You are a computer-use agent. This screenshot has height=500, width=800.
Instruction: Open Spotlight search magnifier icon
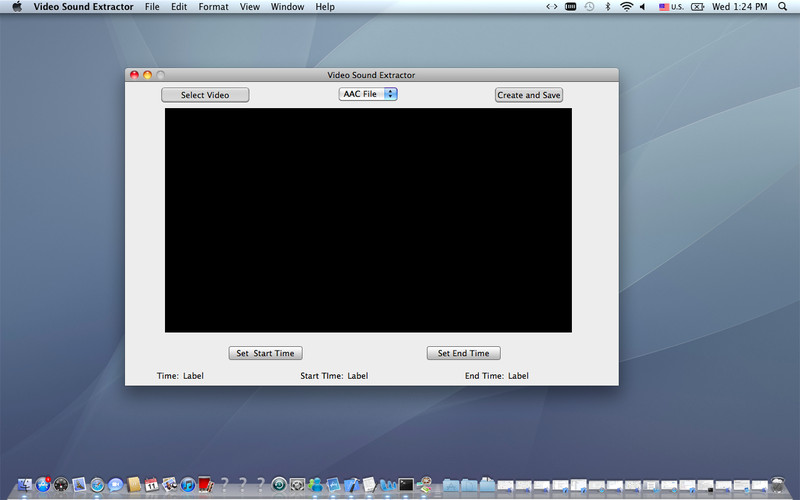point(782,7)
